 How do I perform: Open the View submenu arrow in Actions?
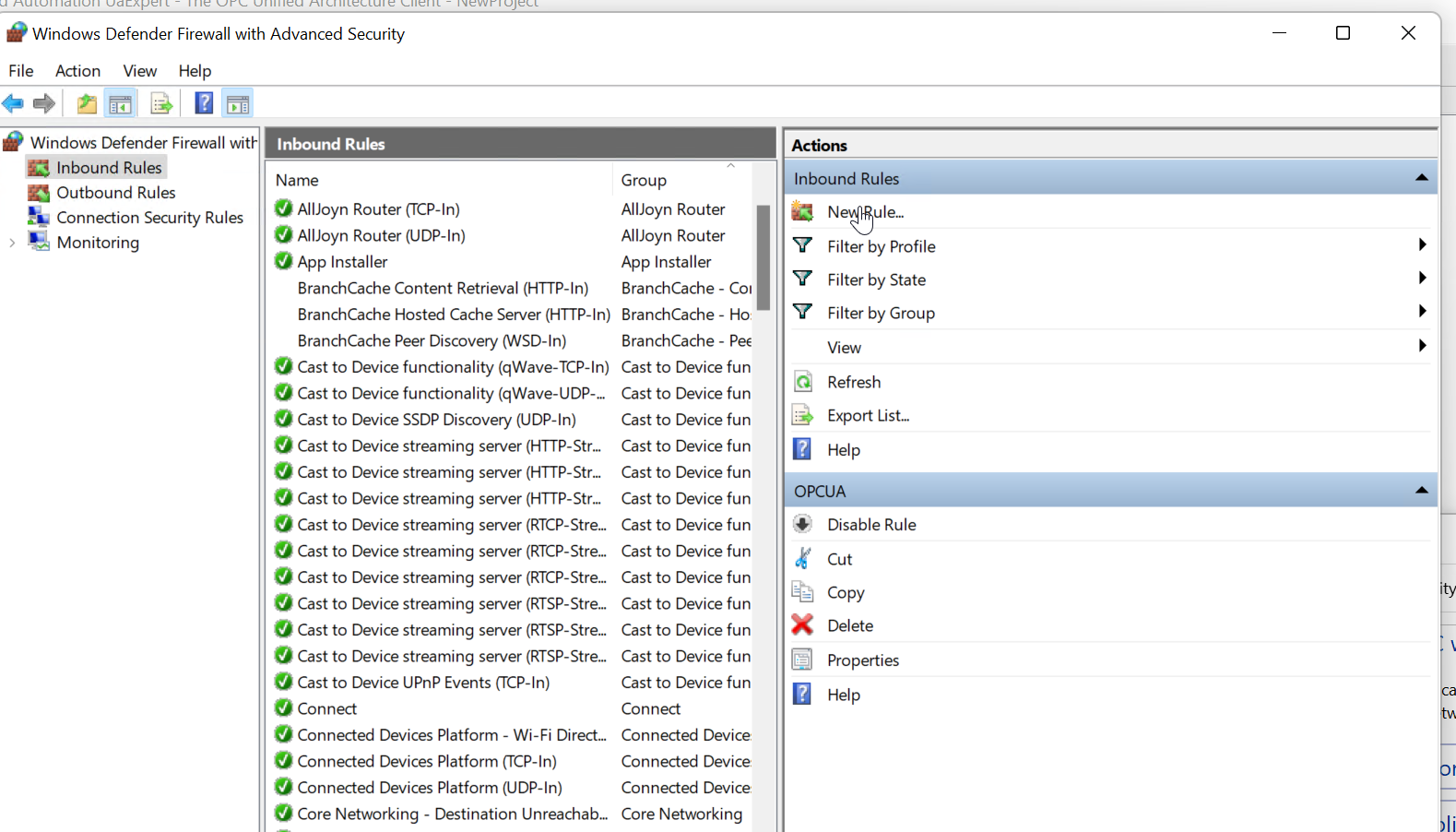1422,346
